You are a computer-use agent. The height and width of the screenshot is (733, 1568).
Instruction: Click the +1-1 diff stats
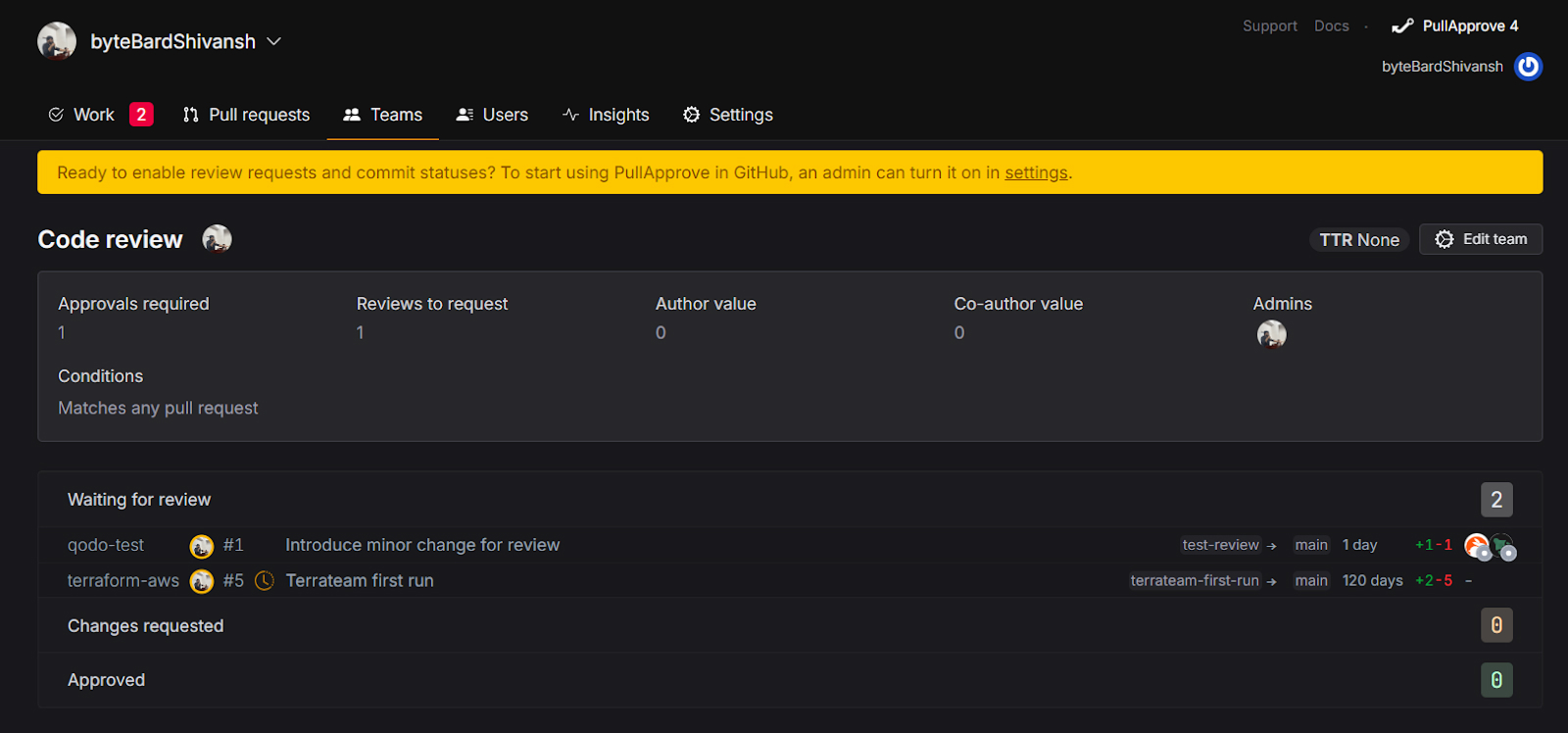tap(1434, 545)
